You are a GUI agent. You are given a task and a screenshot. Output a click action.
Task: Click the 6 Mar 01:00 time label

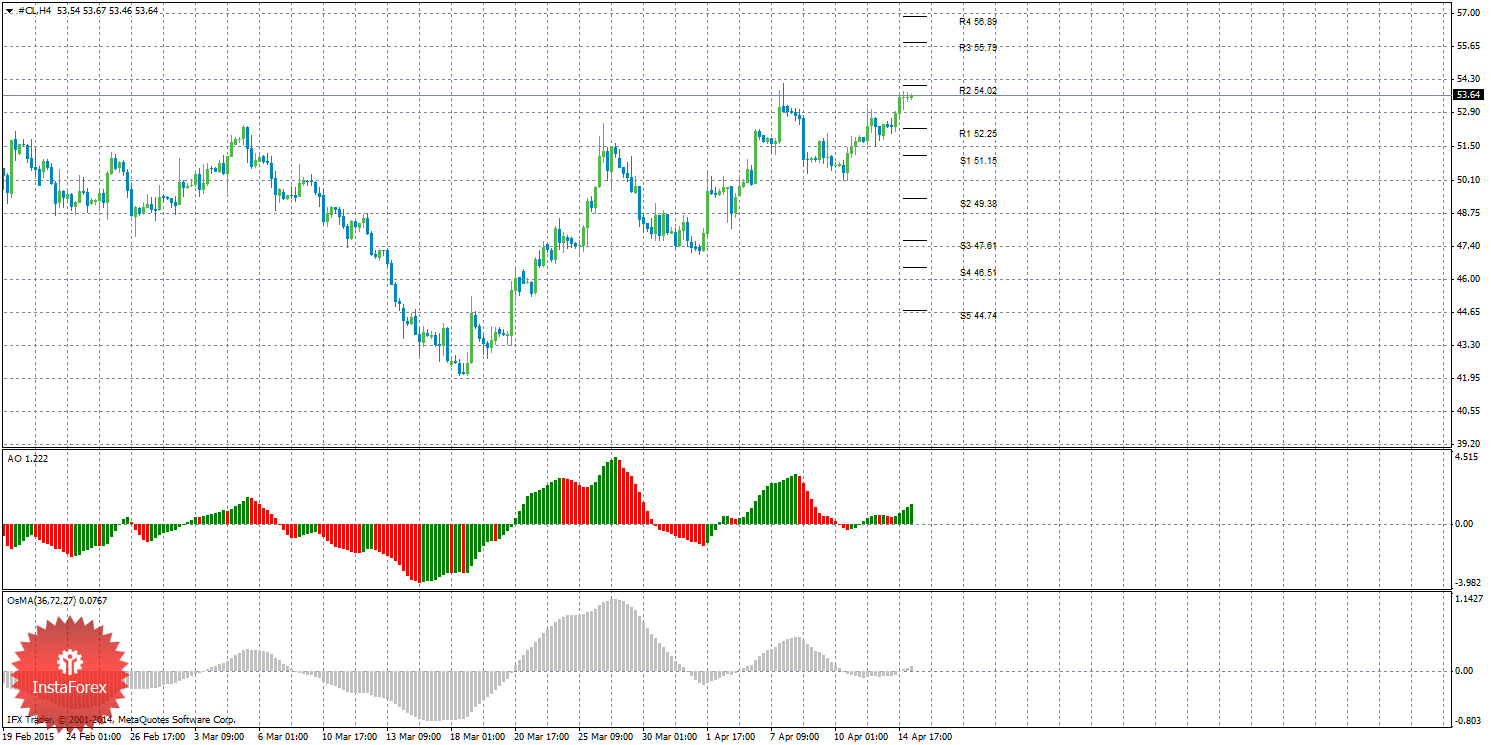point(284,737)
